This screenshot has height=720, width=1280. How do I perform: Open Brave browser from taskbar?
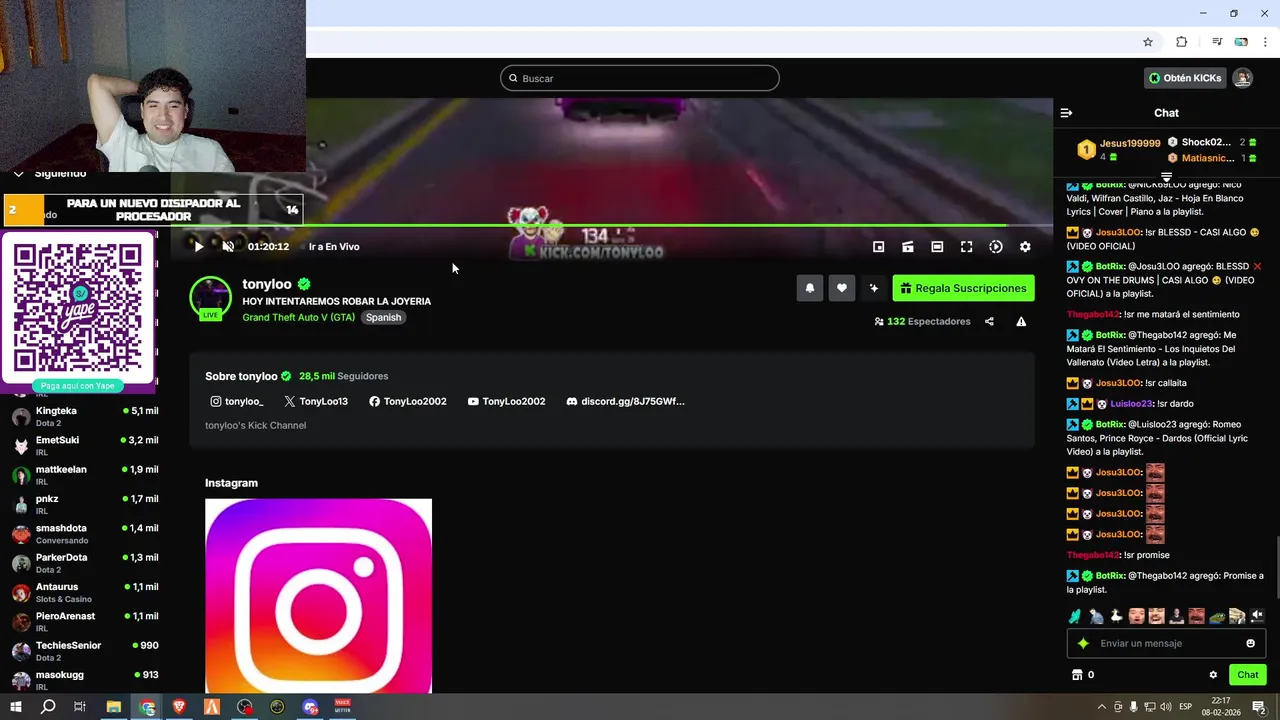click(x=179, y=707)
